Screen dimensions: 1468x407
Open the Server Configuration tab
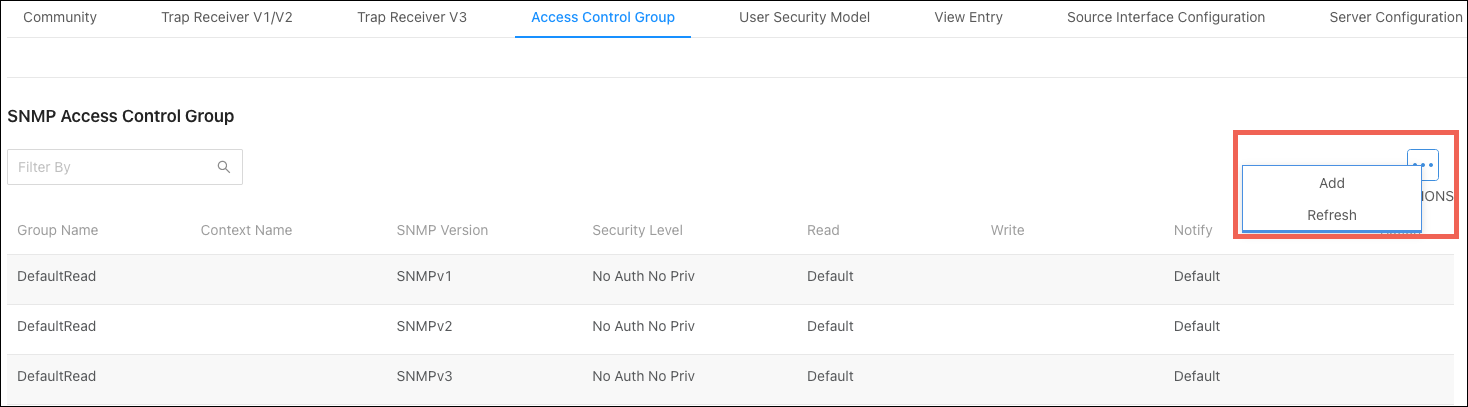tap(1396, 17)
